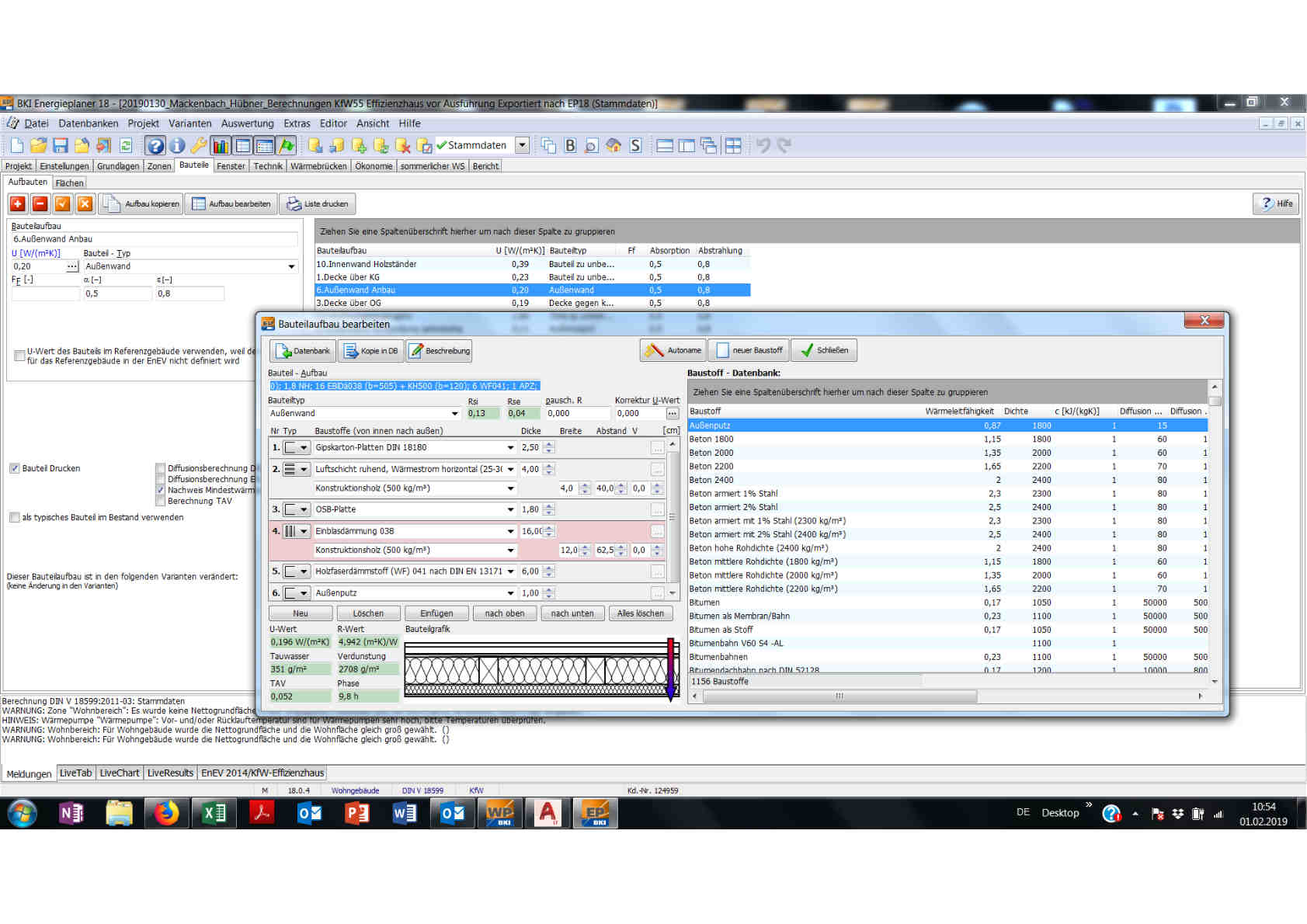Click Autoname button in dialog
The width and height of the screenshot is (1307, 924).
[x=673, y=350]
